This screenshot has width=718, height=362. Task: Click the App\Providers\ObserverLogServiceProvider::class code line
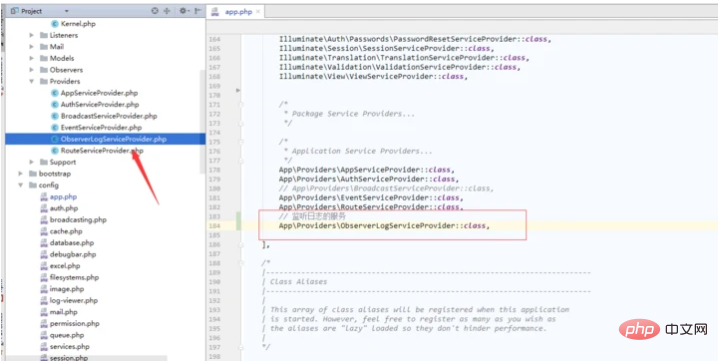[384, 226]
